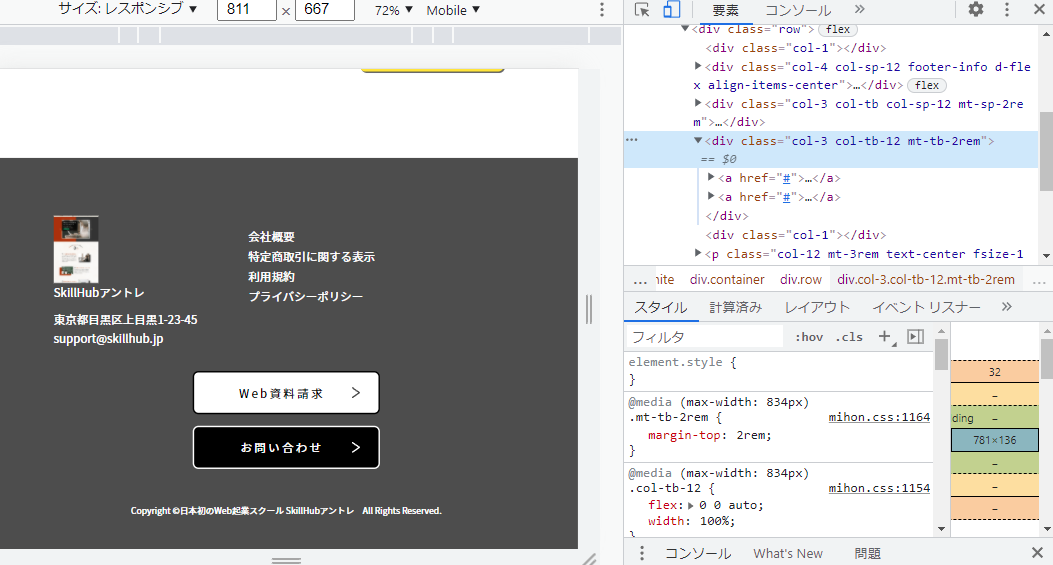The width and height of the screenshot is (1053, 565).
Task: Open DevTools three-dot customize menu
Action: tap(1007, 9)
